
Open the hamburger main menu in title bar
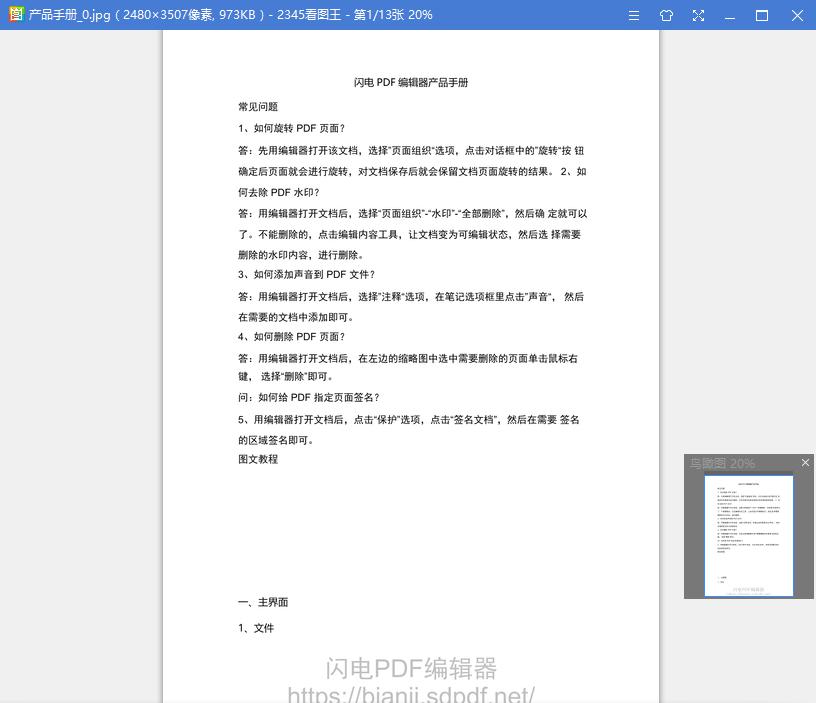(633, 16)
